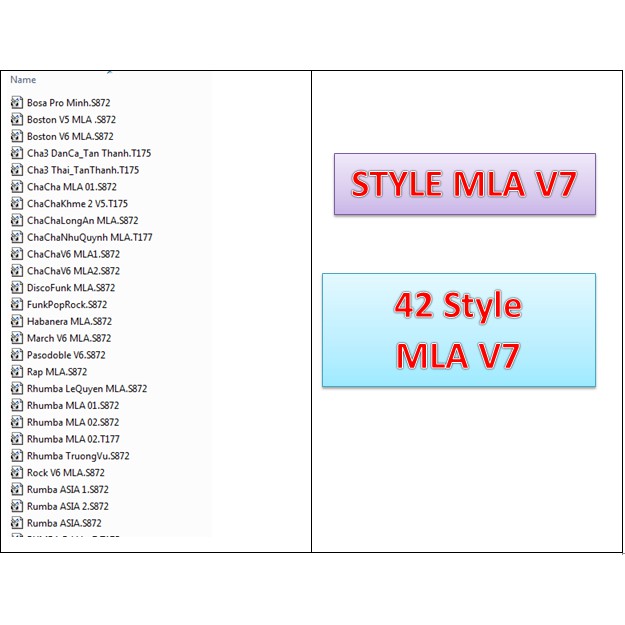Select file name ChaChaKhme 2 V5.T175
The width and height of the screenshot is (625, 625).
pos(77,204)
